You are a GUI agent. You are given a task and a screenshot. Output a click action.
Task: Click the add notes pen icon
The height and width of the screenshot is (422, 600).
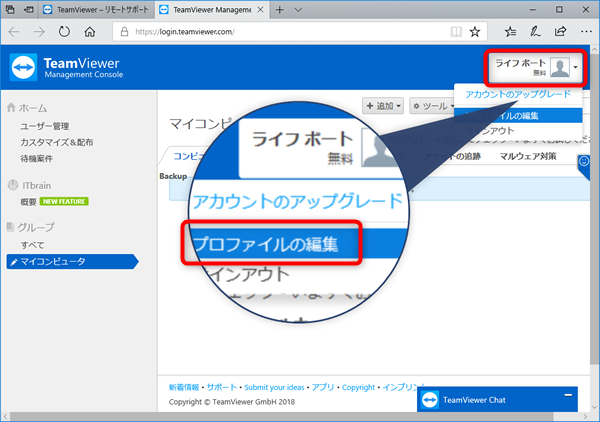coord(535,31)
